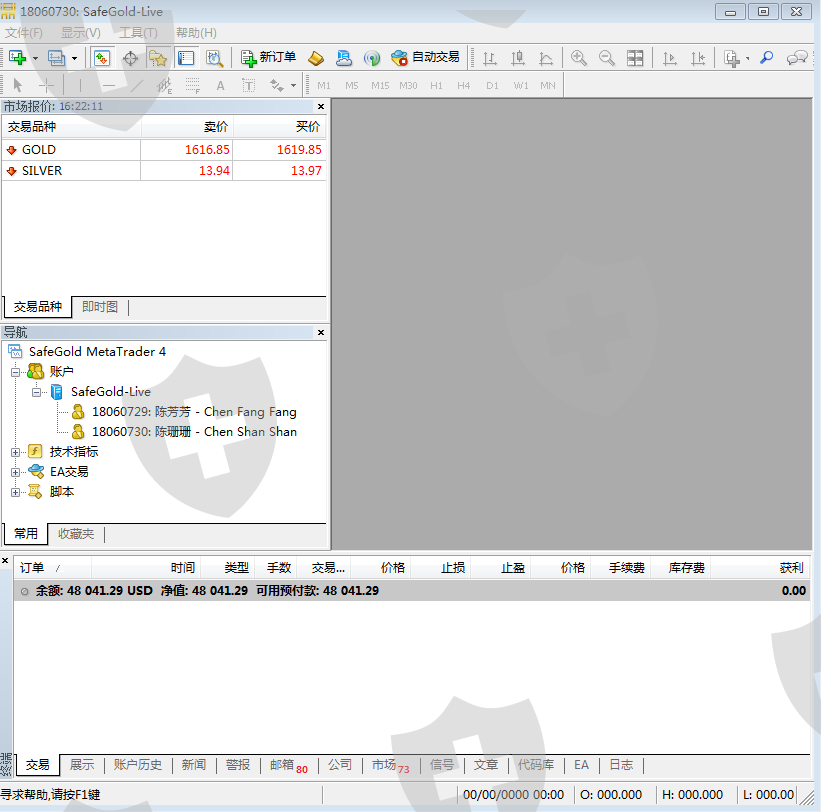Click the New Chart toolbar icon
Screen dimensions: 821x812
pyautogui.click(x=17, y=58)
